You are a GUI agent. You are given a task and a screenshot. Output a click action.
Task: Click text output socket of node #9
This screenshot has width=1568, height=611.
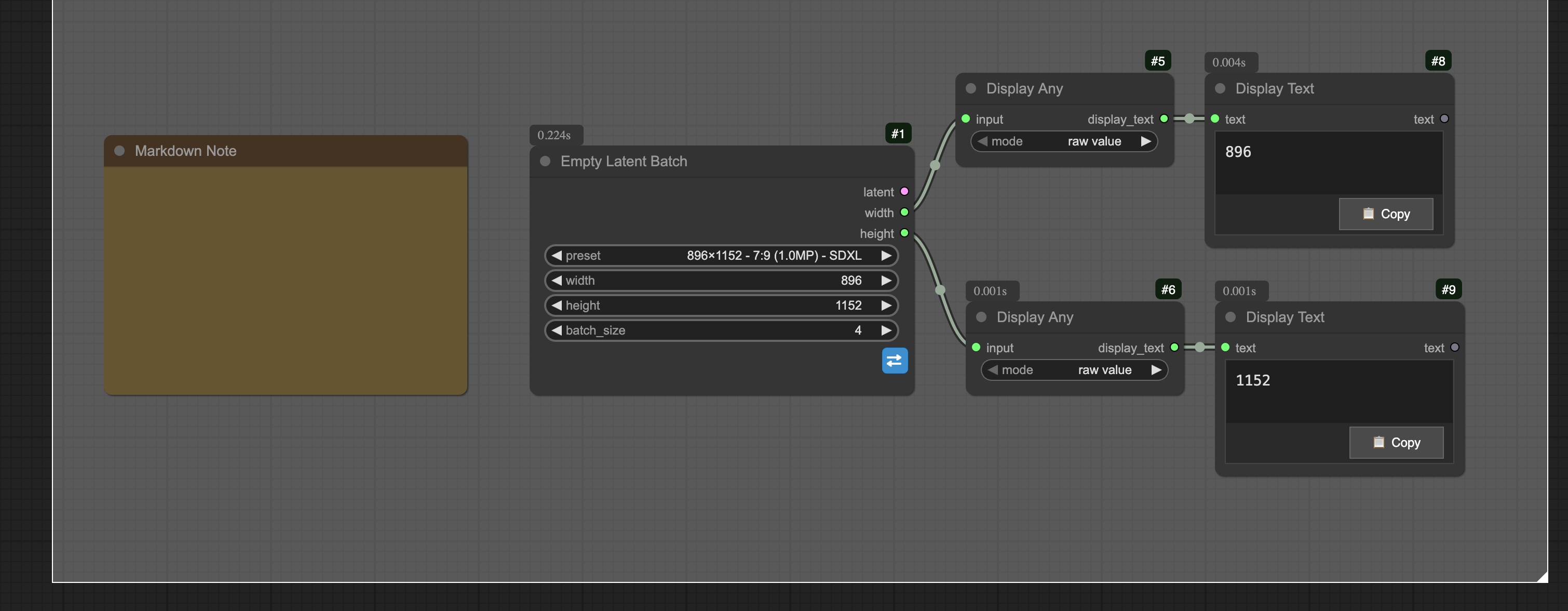point(1454,348)
